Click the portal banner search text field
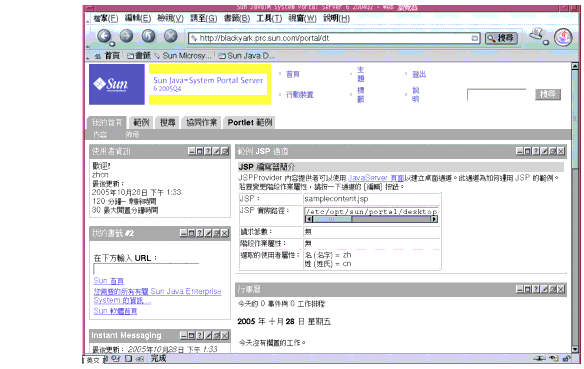The width and height of the screenshot is (584, 369). point(497,95)
